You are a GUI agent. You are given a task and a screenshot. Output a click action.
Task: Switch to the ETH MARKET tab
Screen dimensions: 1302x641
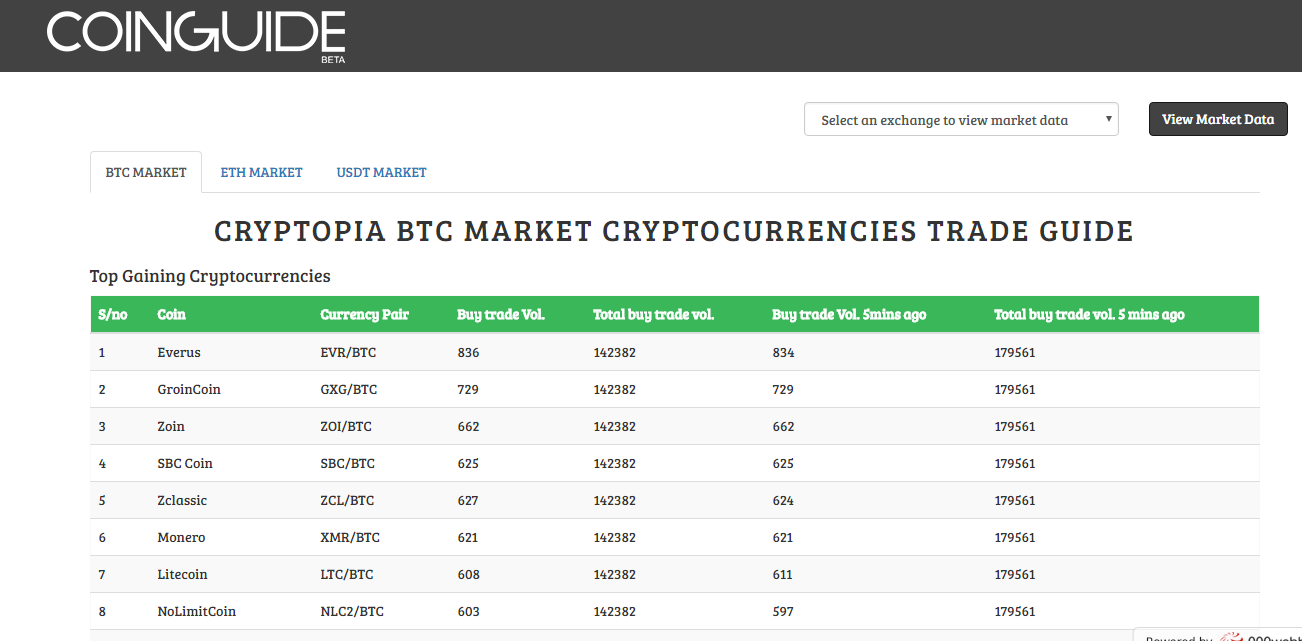coord(261,172)
